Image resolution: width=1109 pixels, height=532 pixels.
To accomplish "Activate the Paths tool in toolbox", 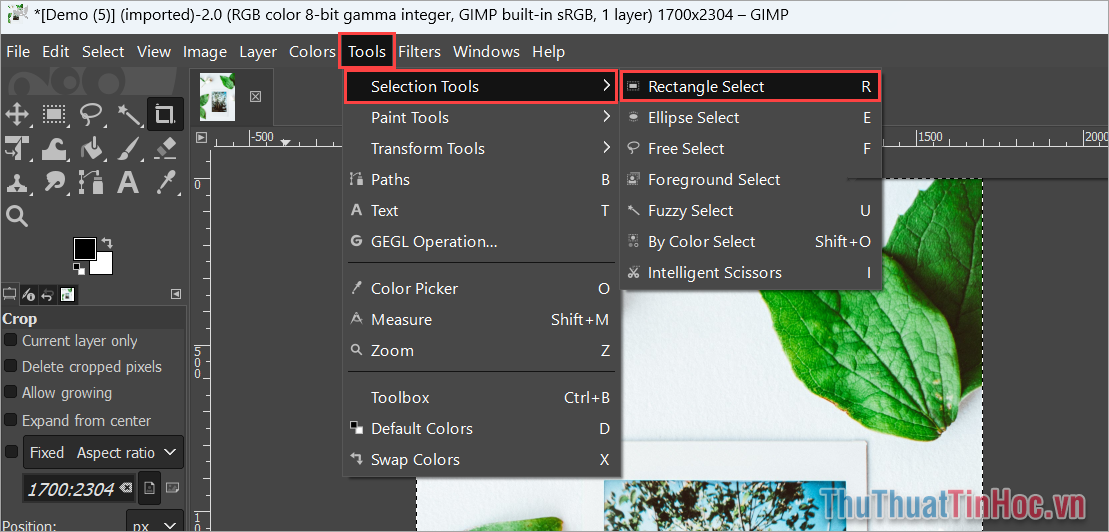I will [91, 182].
